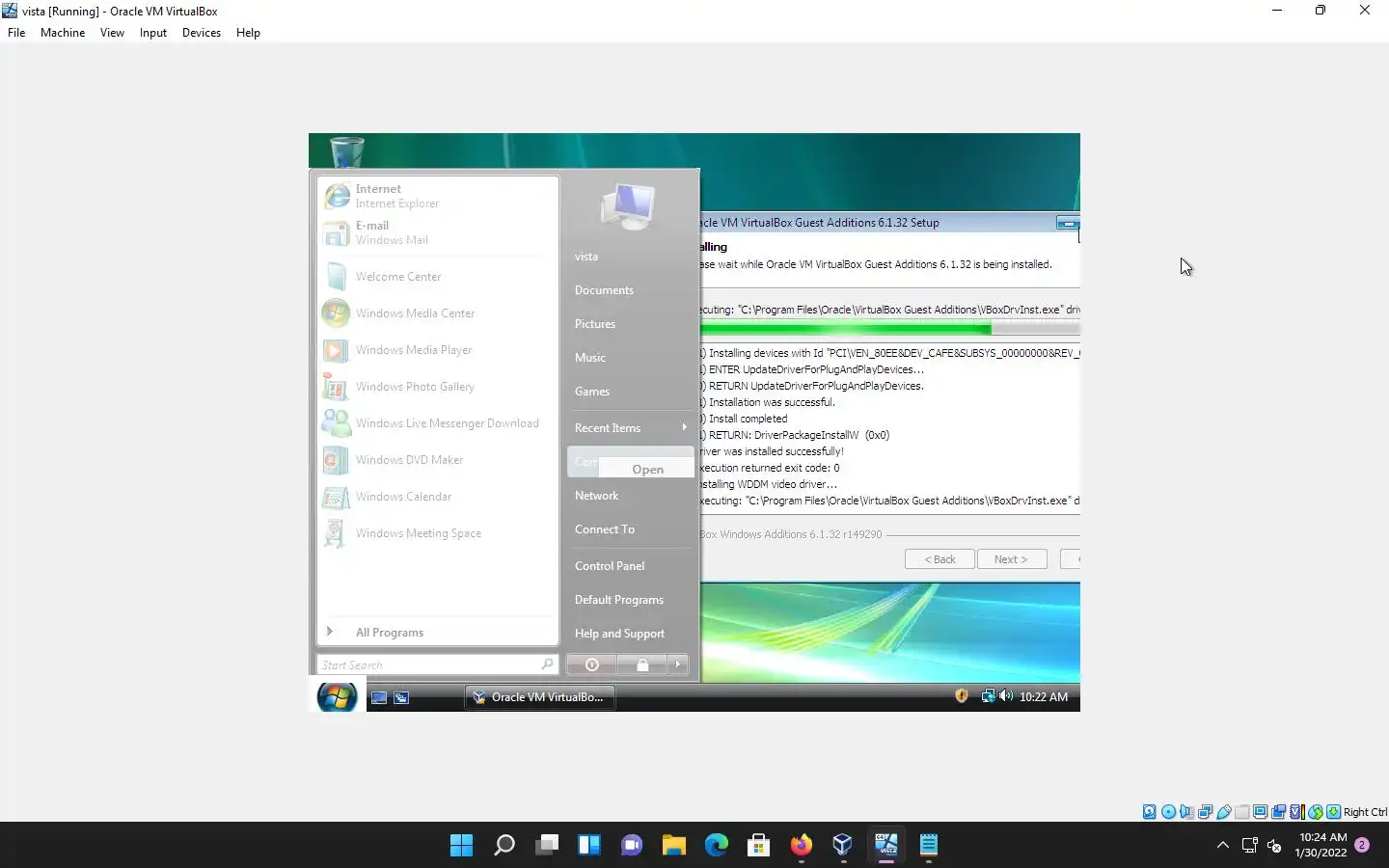
Task: Click Next button in Guest Additions Setup
Action: click(1012, 559)
